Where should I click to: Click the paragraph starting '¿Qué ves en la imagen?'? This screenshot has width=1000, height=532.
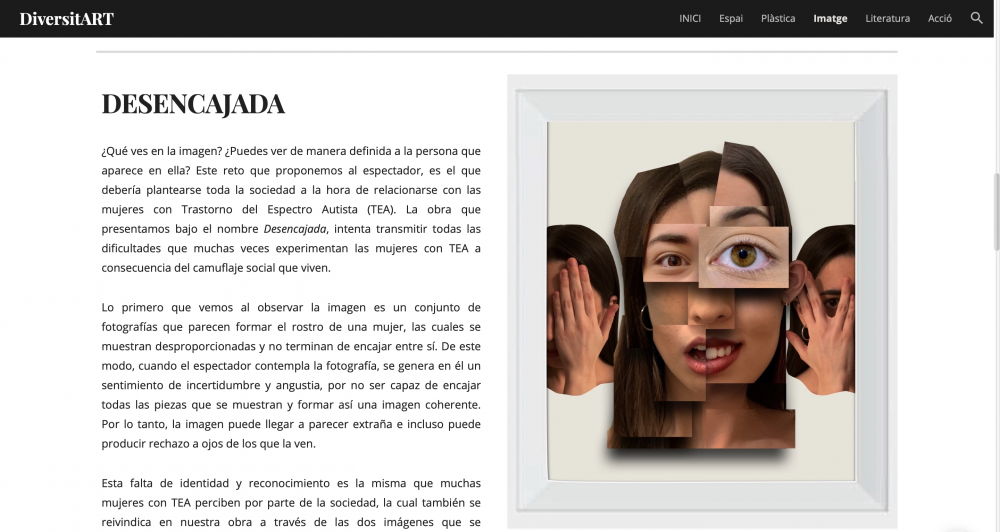click(291, 209)
